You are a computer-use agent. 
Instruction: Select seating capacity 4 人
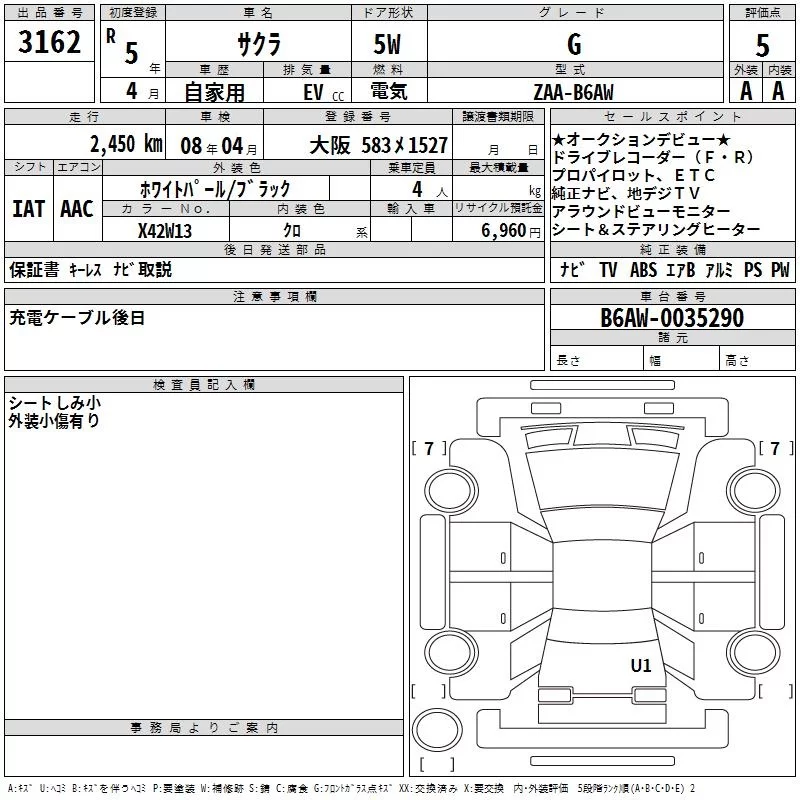429,190
